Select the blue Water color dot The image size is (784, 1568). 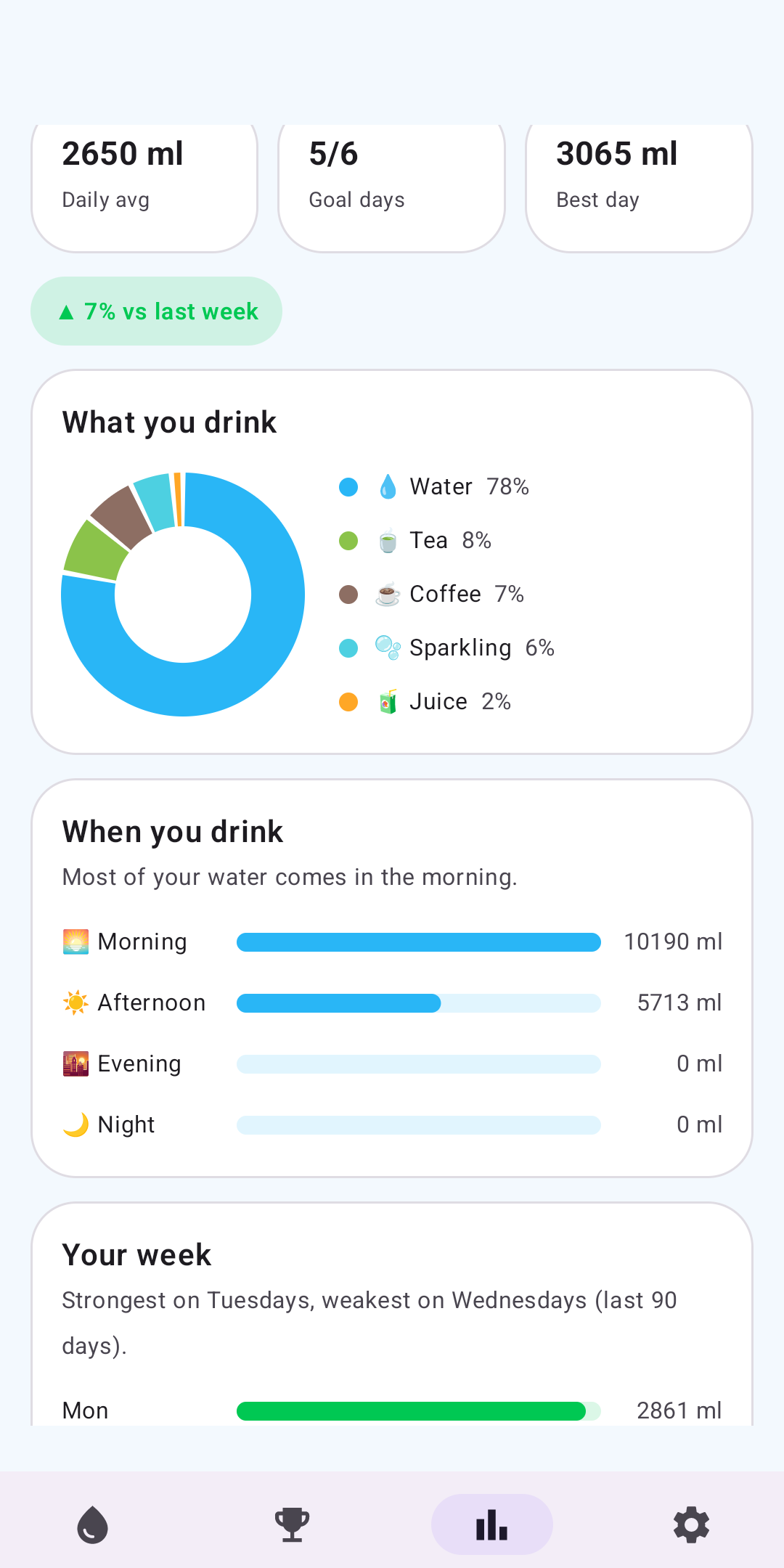(x=348, y=487)
